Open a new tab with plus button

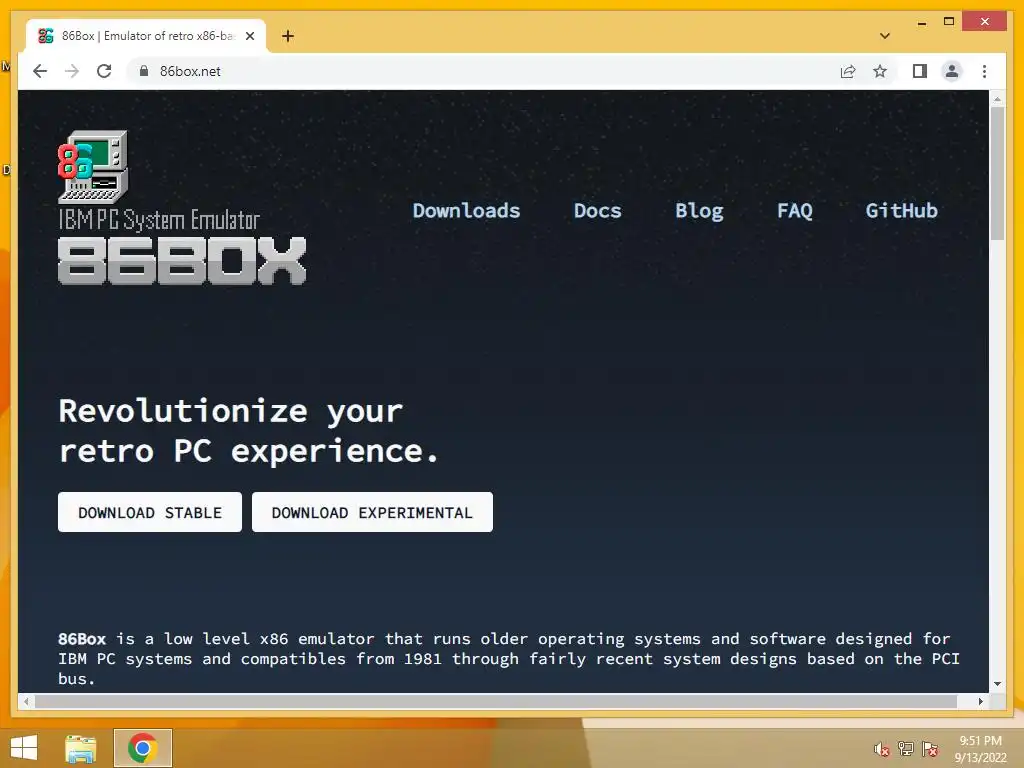click(288, 36)
